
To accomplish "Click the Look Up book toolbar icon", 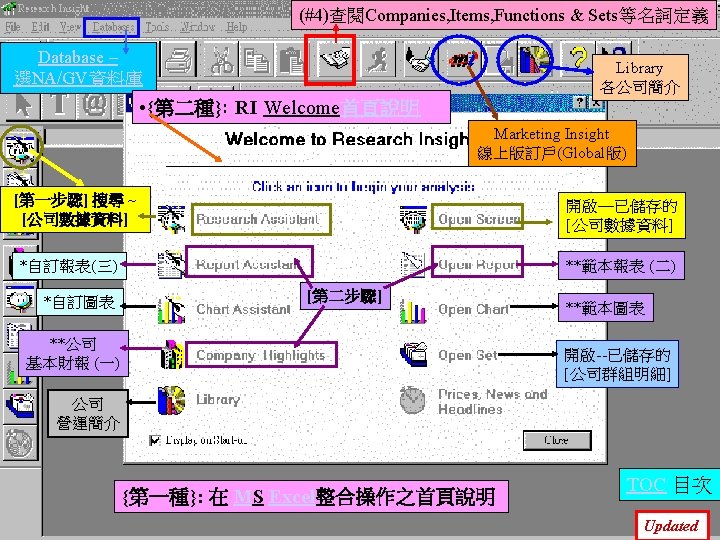I will pos(335,60).
